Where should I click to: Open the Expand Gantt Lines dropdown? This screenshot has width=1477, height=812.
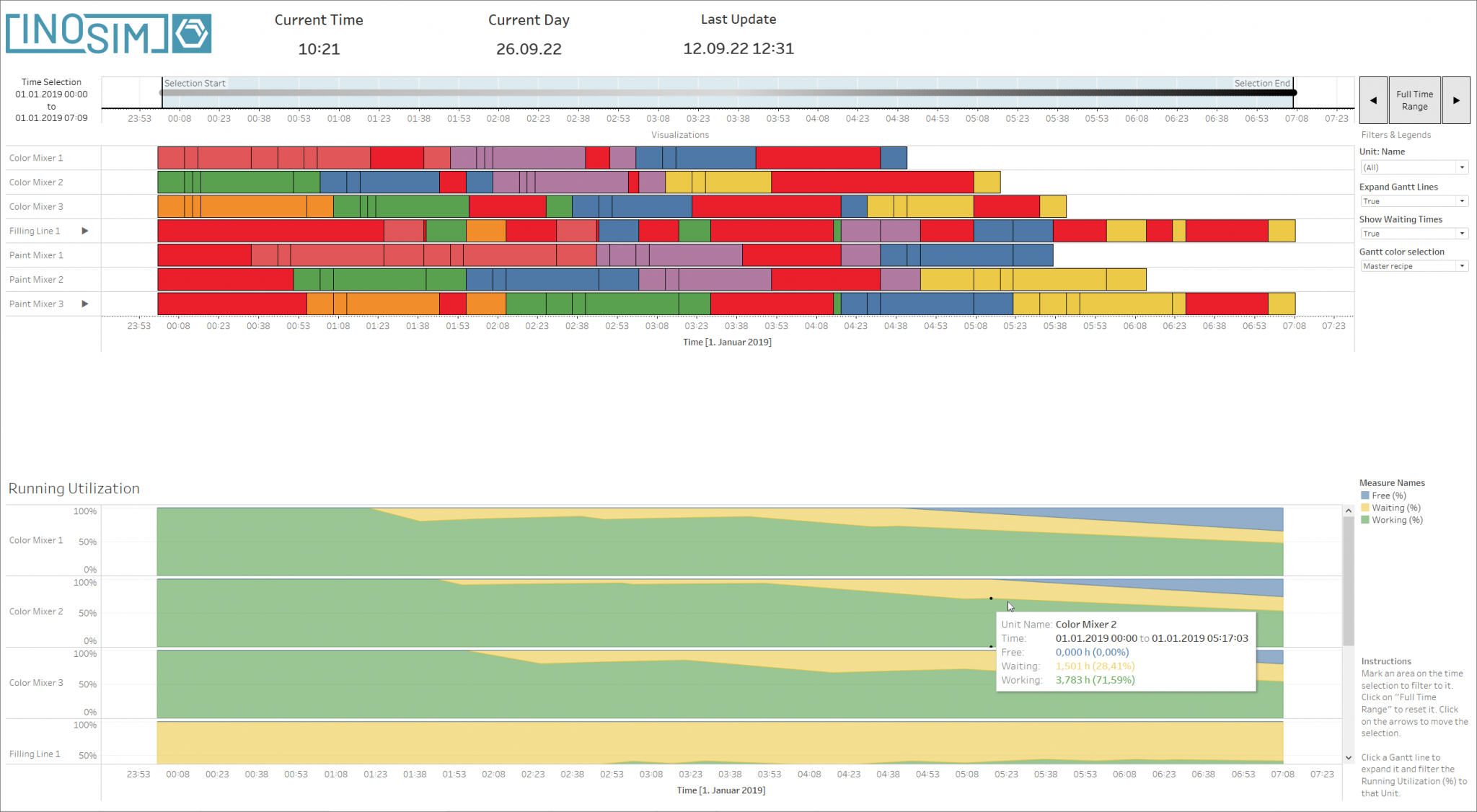click(1414, 201)
